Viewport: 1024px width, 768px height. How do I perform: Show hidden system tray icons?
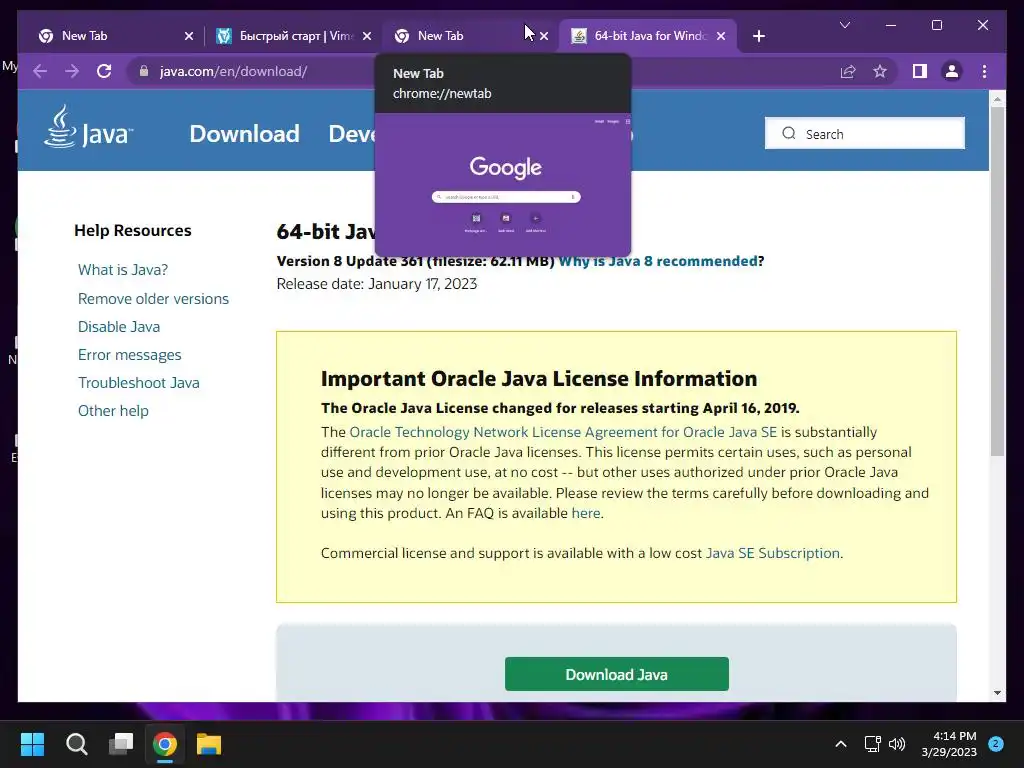(x=841, y=744)
